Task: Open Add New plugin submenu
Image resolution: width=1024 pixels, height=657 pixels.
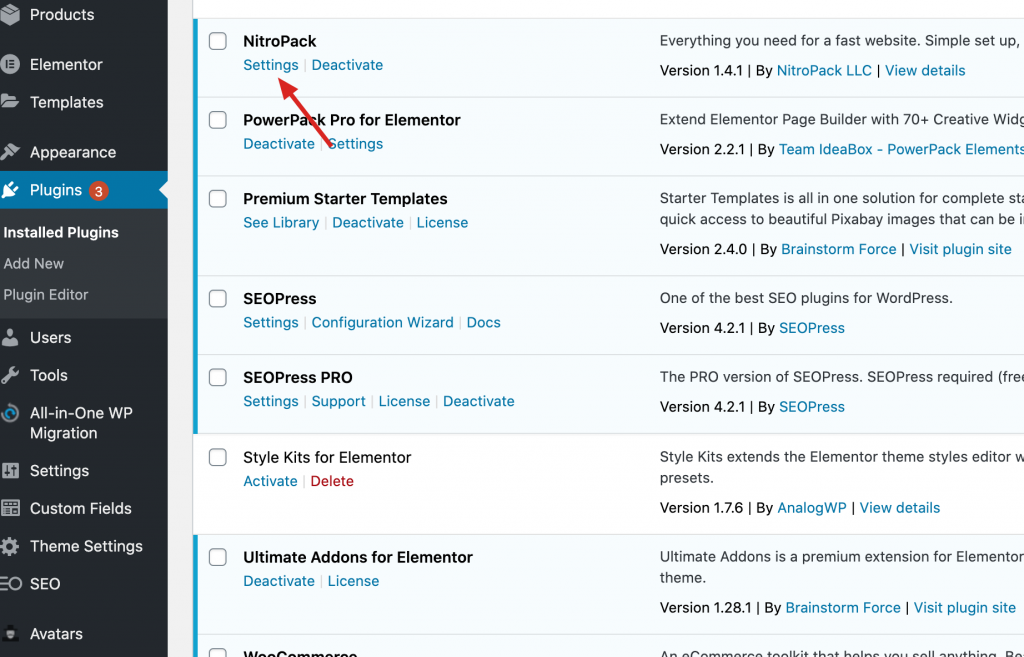Action: coord(34,263)
